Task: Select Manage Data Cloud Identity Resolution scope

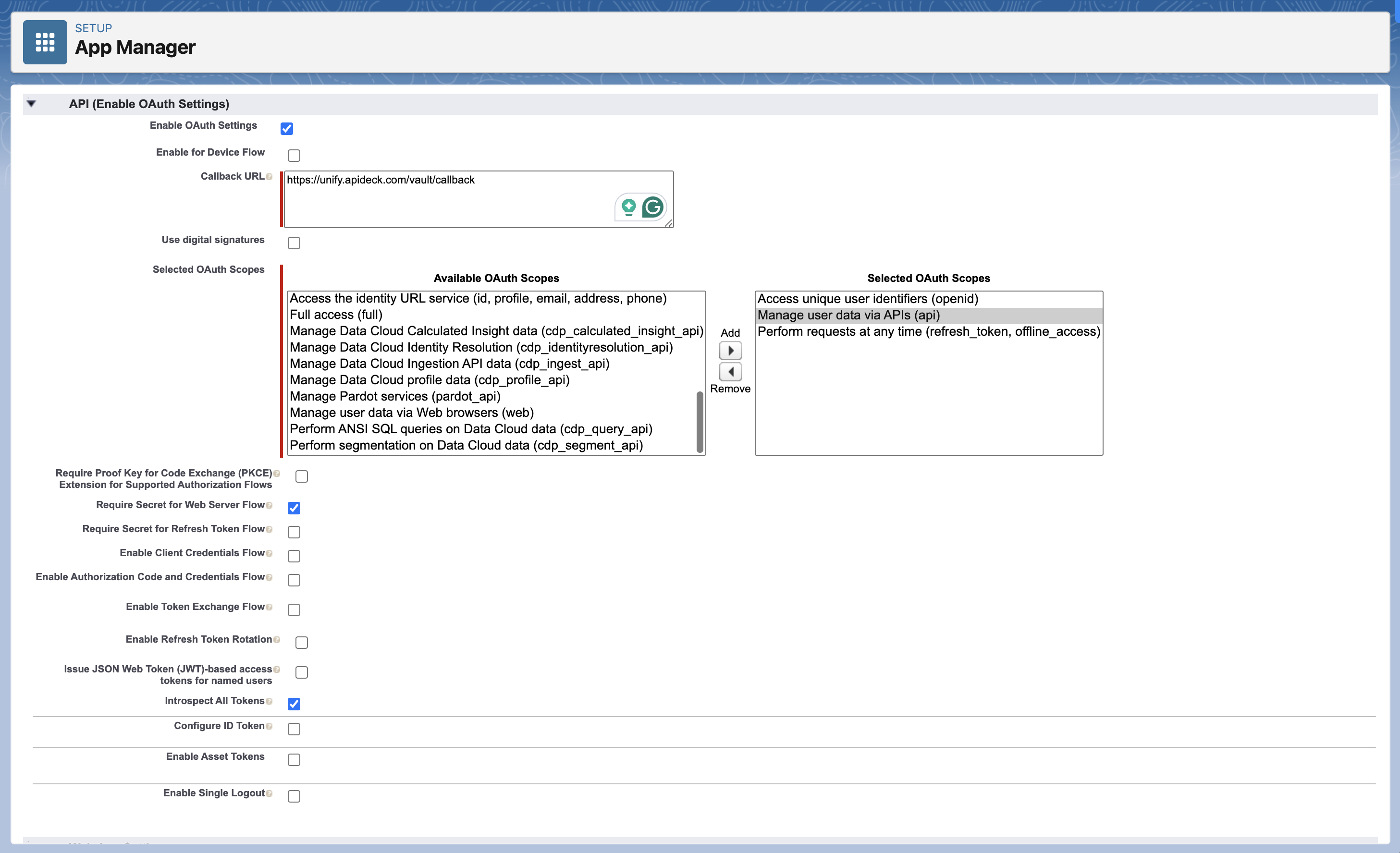Action: (492, 348)
